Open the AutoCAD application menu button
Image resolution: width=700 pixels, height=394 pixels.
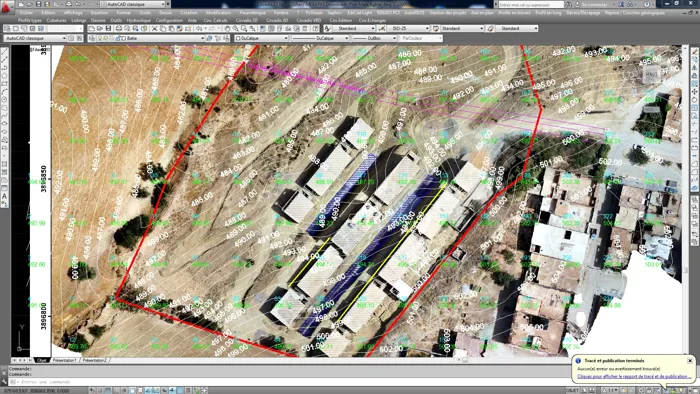pos(6,6)
